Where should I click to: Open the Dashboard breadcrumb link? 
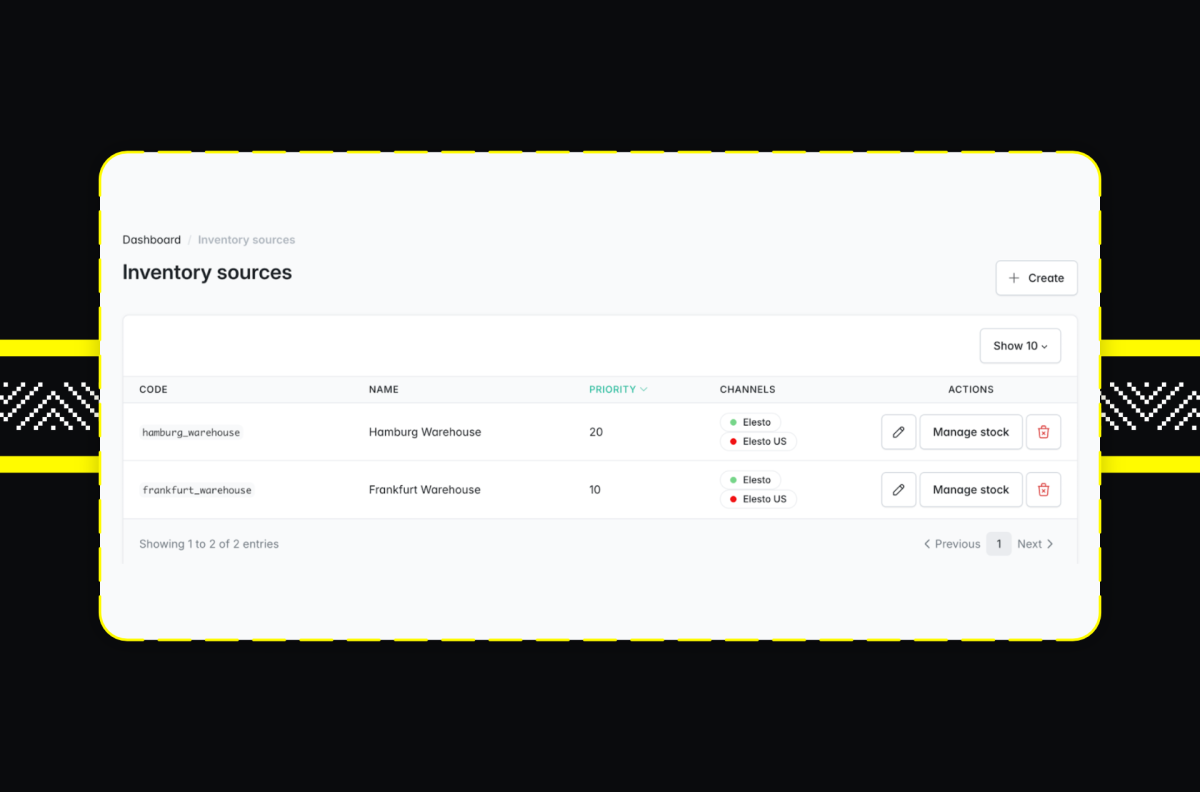coord(151,239)
